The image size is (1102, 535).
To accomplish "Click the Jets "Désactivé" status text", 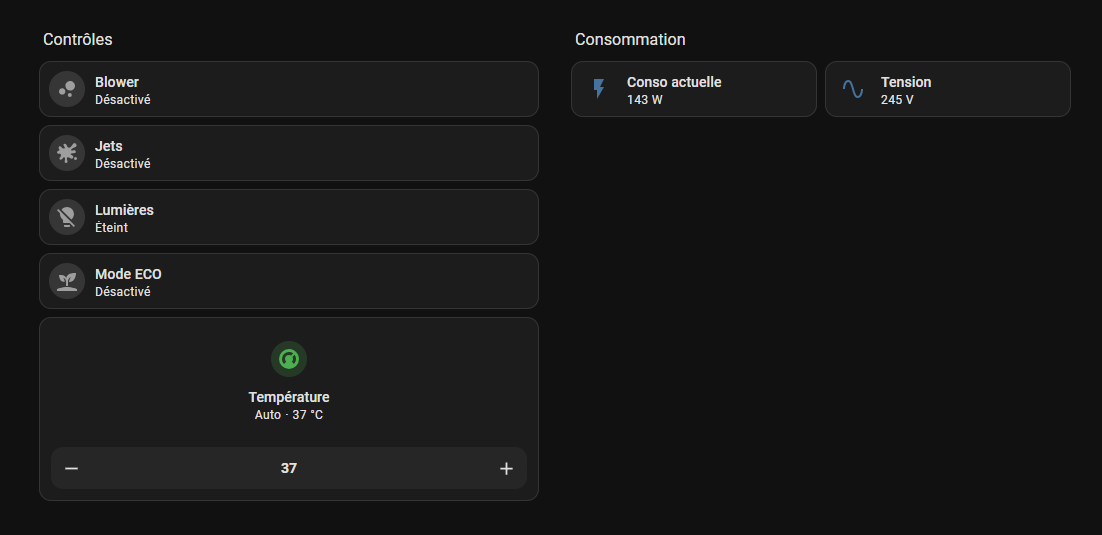I will [x=123, y=164].
